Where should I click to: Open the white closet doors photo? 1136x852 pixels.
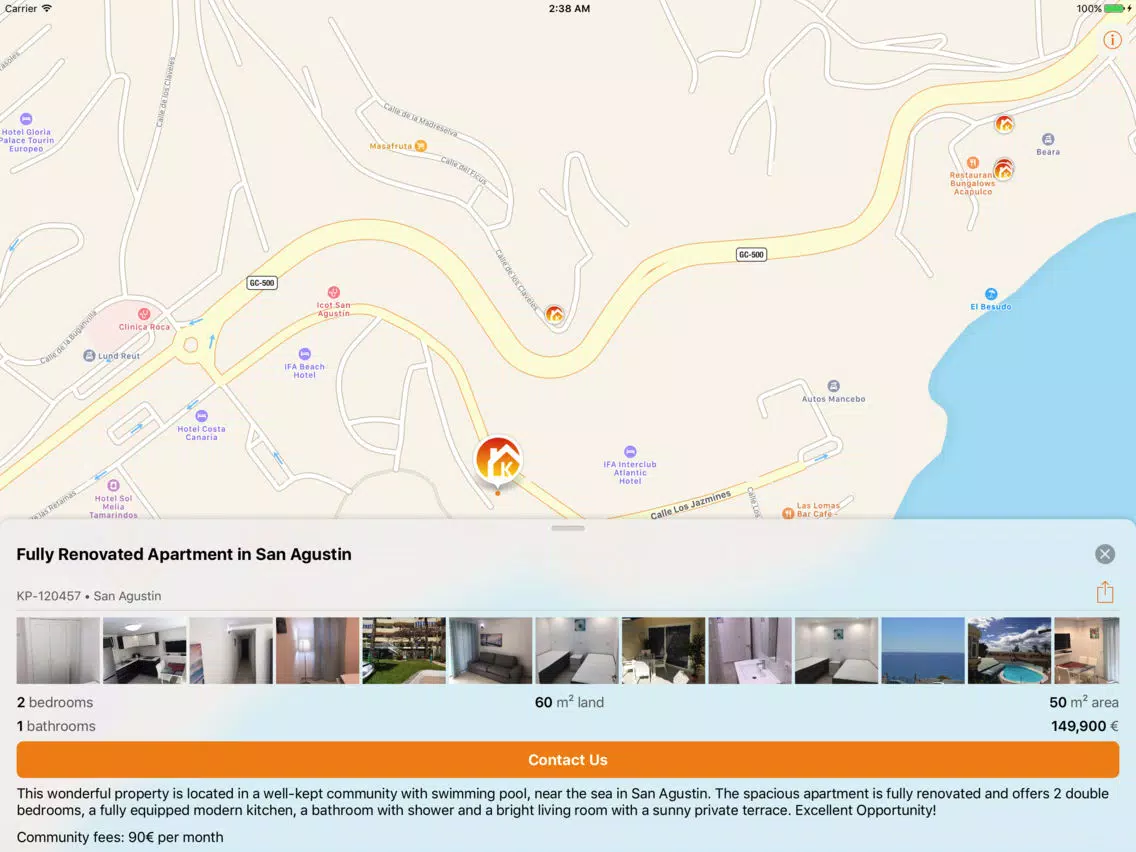click(x=58, y=651)
